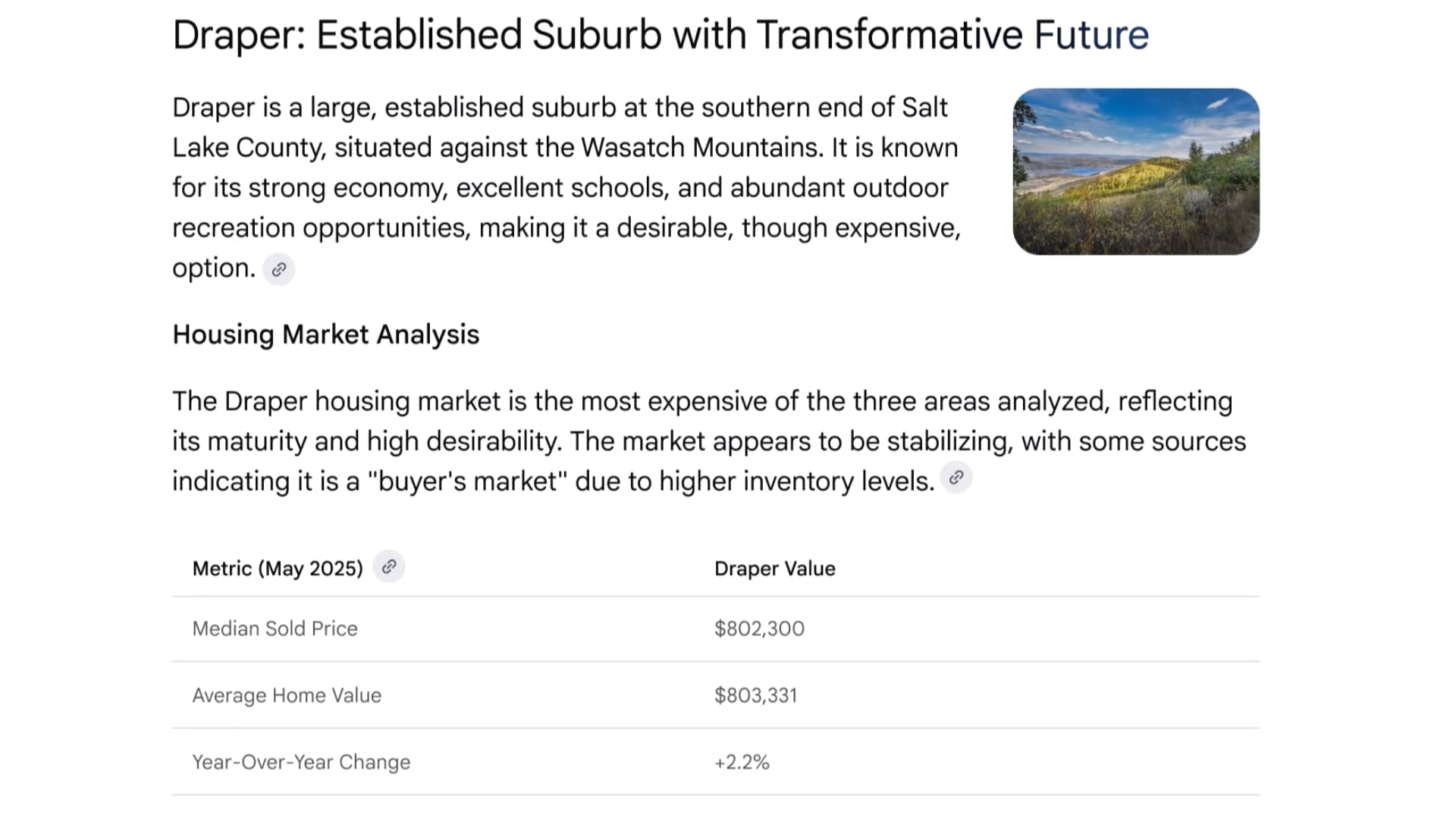Click the Draper Value column header

[x=774, y=569]
